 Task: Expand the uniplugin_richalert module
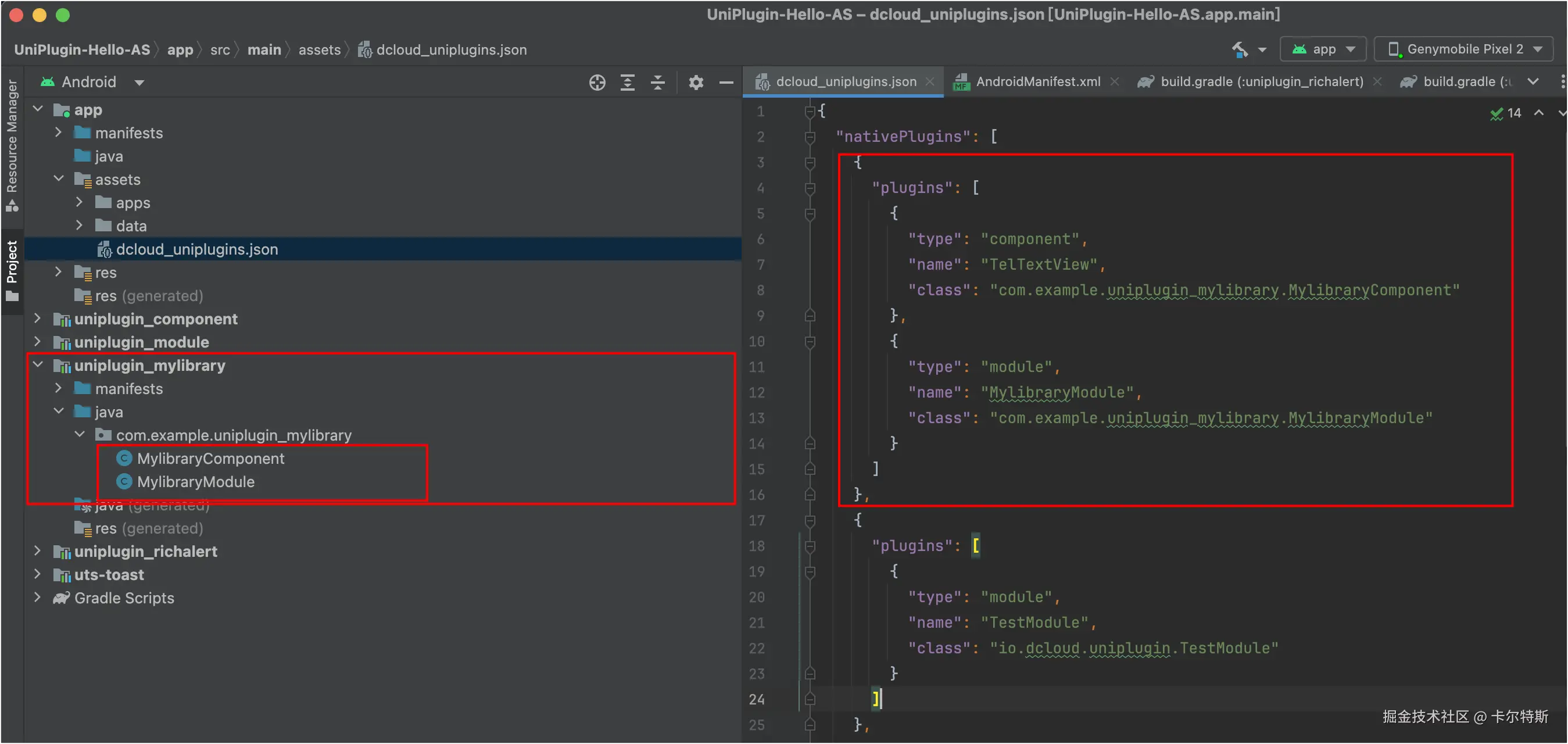pos(38,551)
